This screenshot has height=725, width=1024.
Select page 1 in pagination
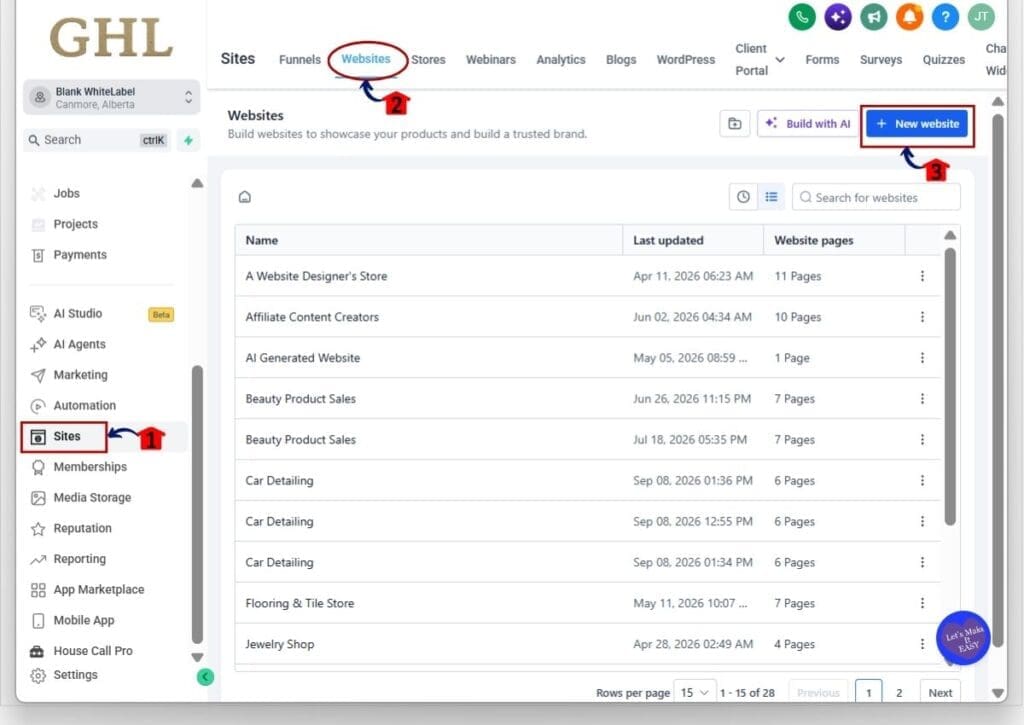pos(869,692)
